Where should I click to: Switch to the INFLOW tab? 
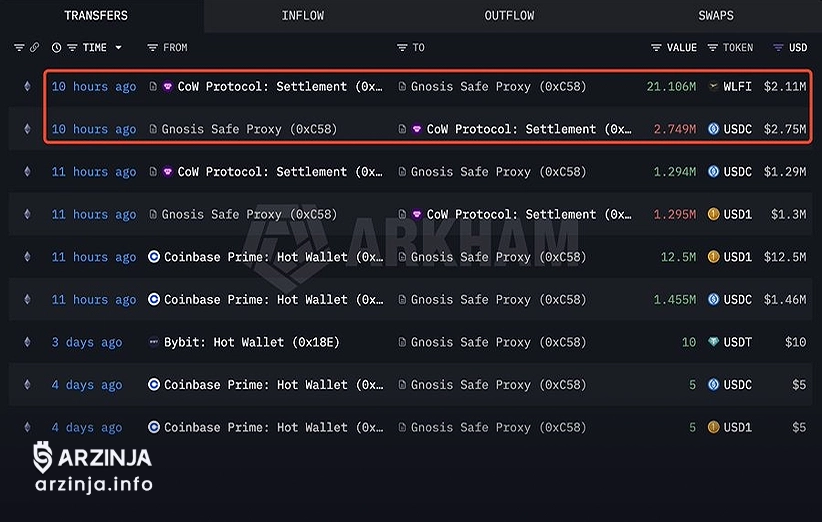(x=303, y=15)
